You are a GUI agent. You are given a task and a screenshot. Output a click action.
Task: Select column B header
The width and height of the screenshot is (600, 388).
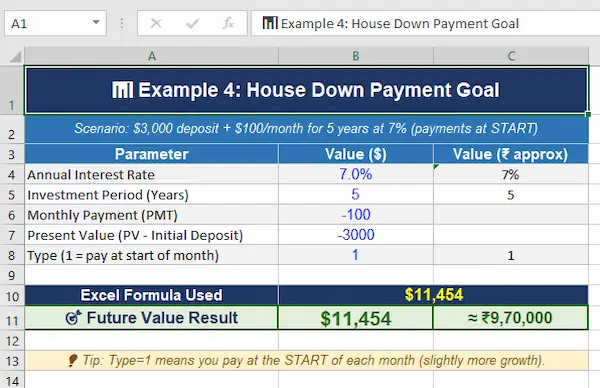pyautogui.click(x=356, y=56)
